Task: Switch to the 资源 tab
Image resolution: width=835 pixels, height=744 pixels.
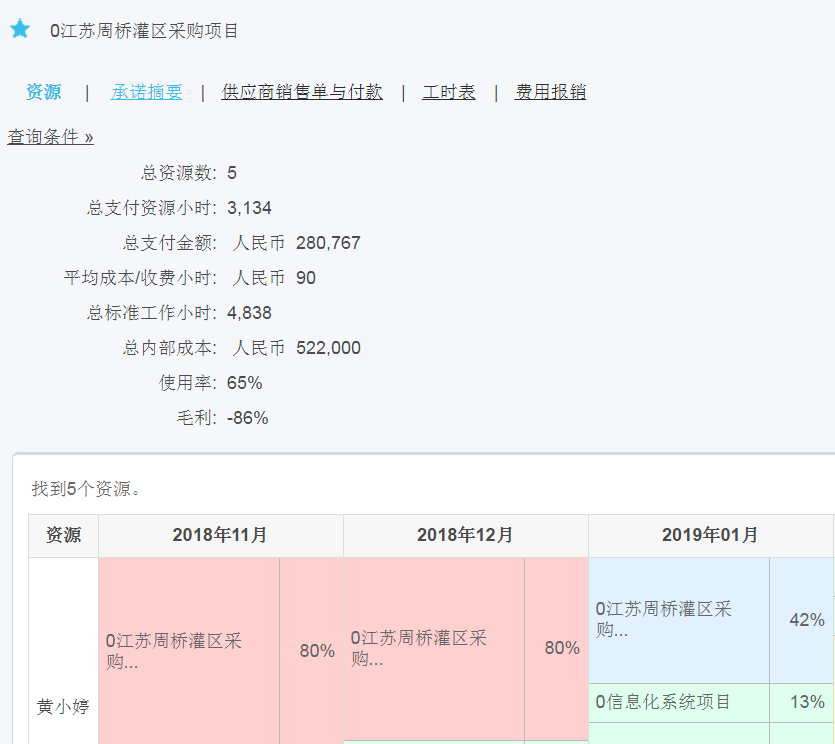Action: click(x=43, y=92)
